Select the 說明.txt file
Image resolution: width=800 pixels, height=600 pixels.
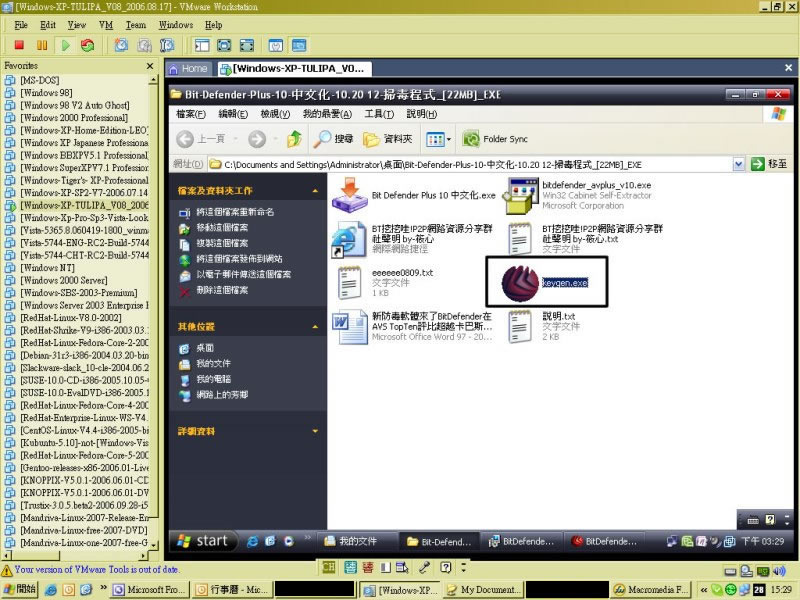tap(542, 326)
